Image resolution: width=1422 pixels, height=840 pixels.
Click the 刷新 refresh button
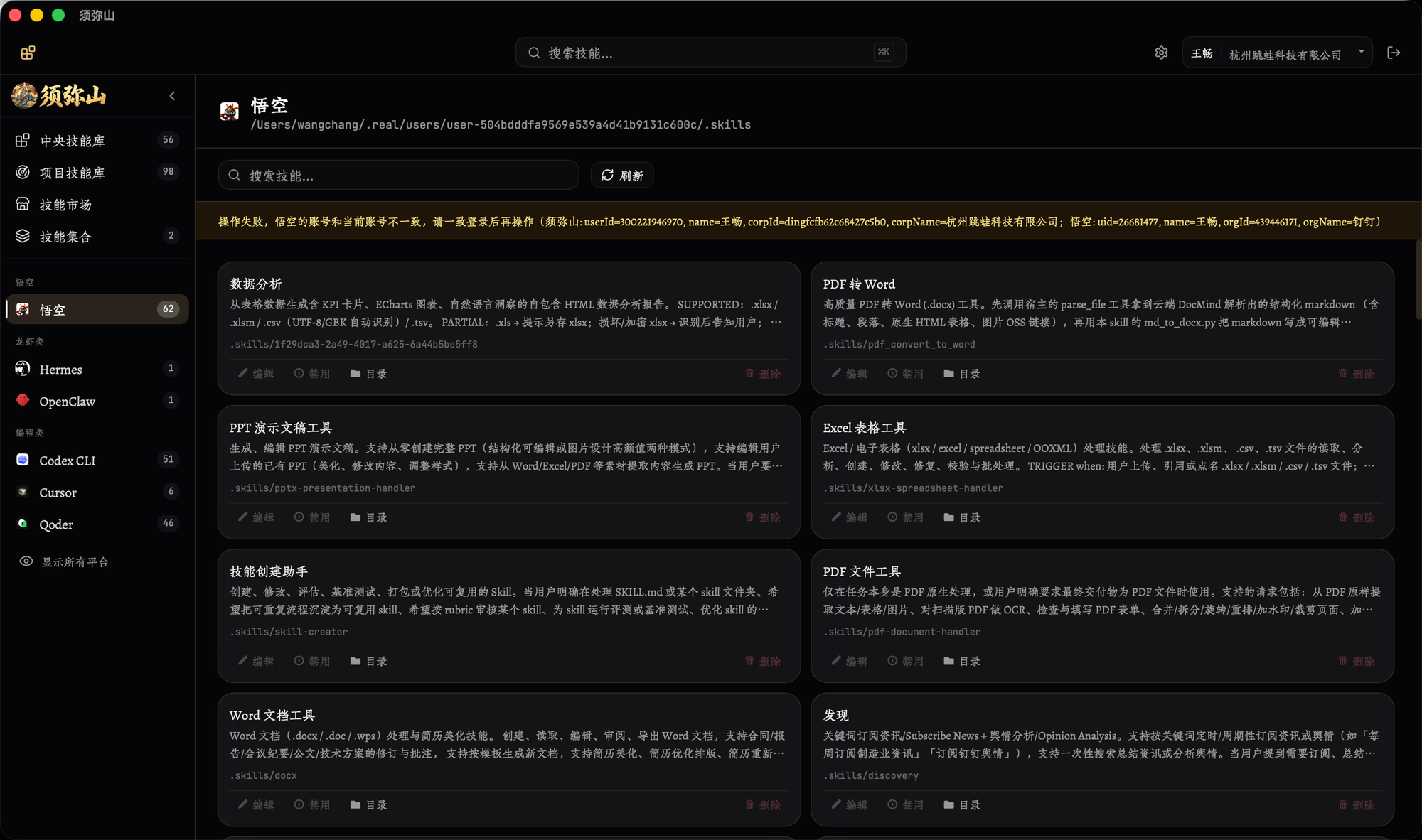pos(622,175)
